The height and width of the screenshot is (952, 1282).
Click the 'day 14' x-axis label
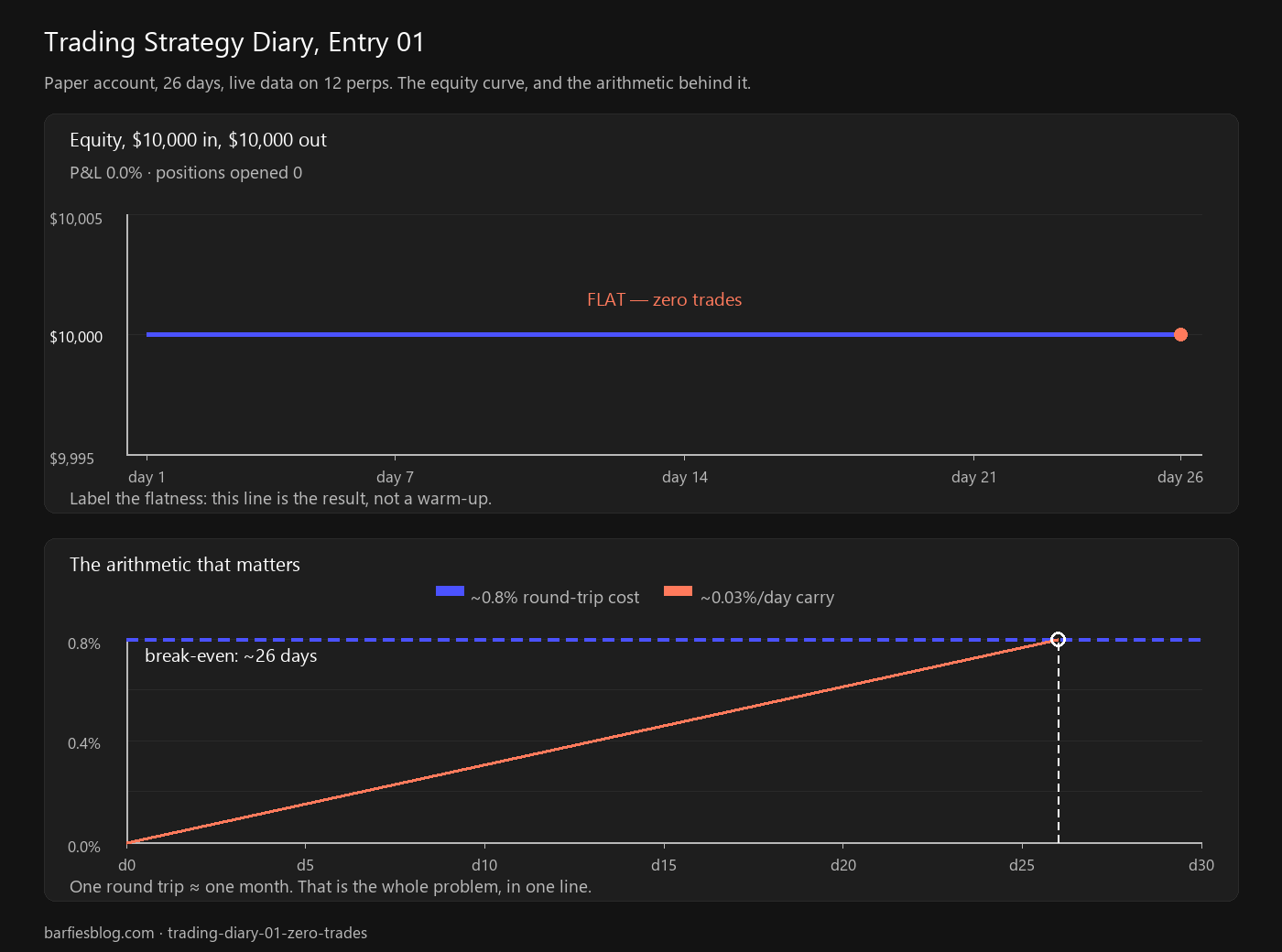(685, 477)
